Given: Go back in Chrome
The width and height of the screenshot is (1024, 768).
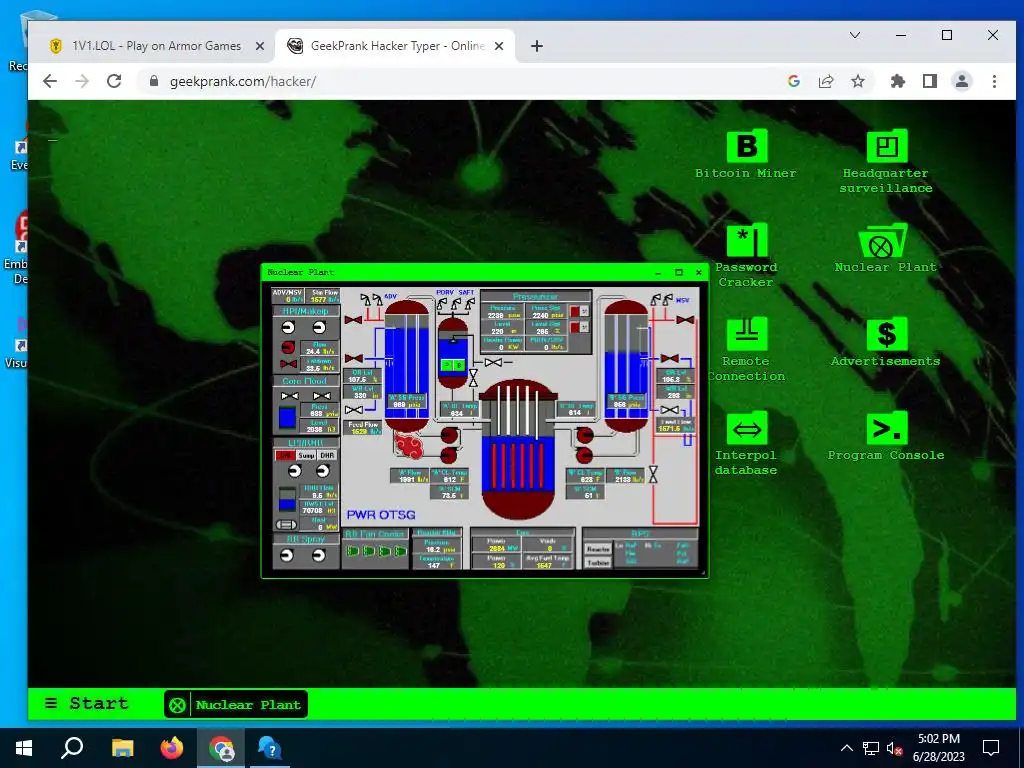Looking at the screenshot, I should point(50,81).
